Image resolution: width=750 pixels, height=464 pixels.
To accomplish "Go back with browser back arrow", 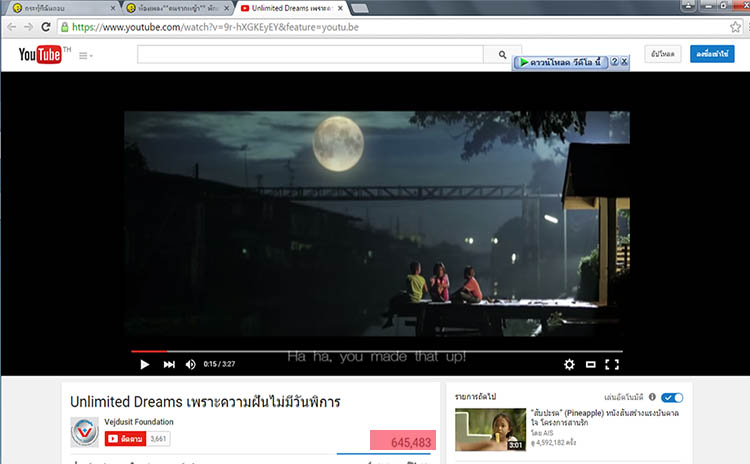I will coord(11,27).
